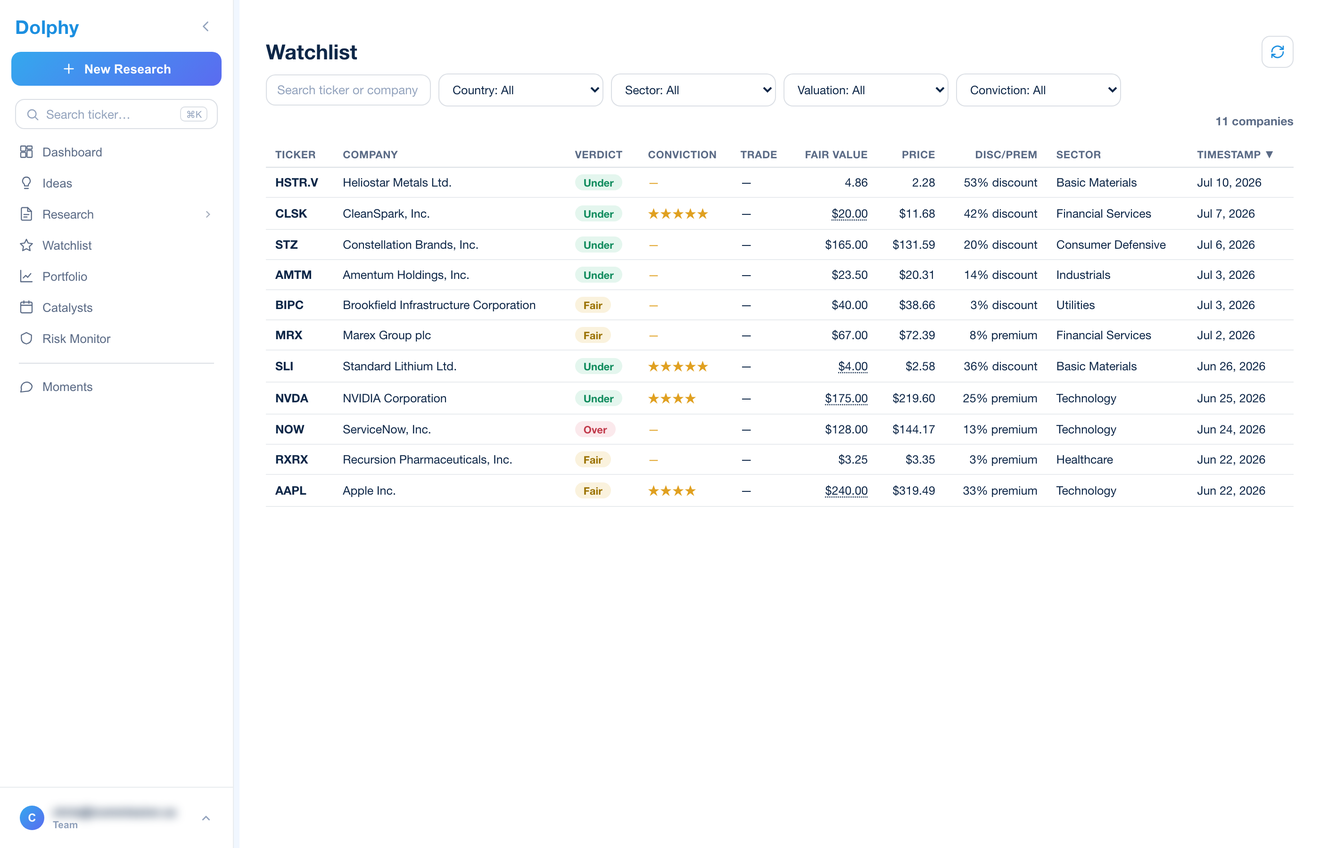Expand the Research submenu chevron
Viewport: 1320px width, 848px height.
(x=208, y=214)
